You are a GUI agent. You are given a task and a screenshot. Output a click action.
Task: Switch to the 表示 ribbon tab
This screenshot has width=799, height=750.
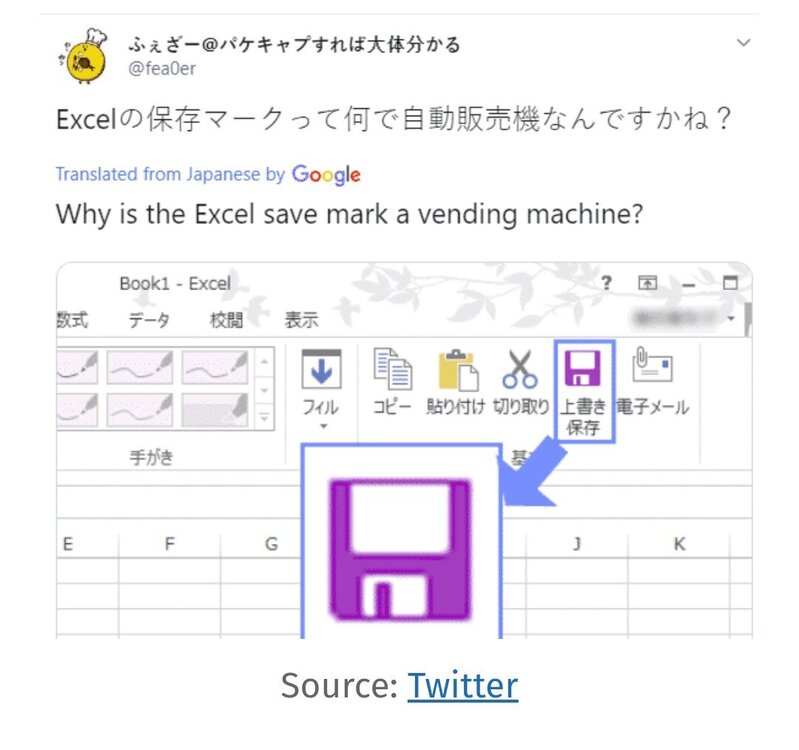tap(301, 320)
